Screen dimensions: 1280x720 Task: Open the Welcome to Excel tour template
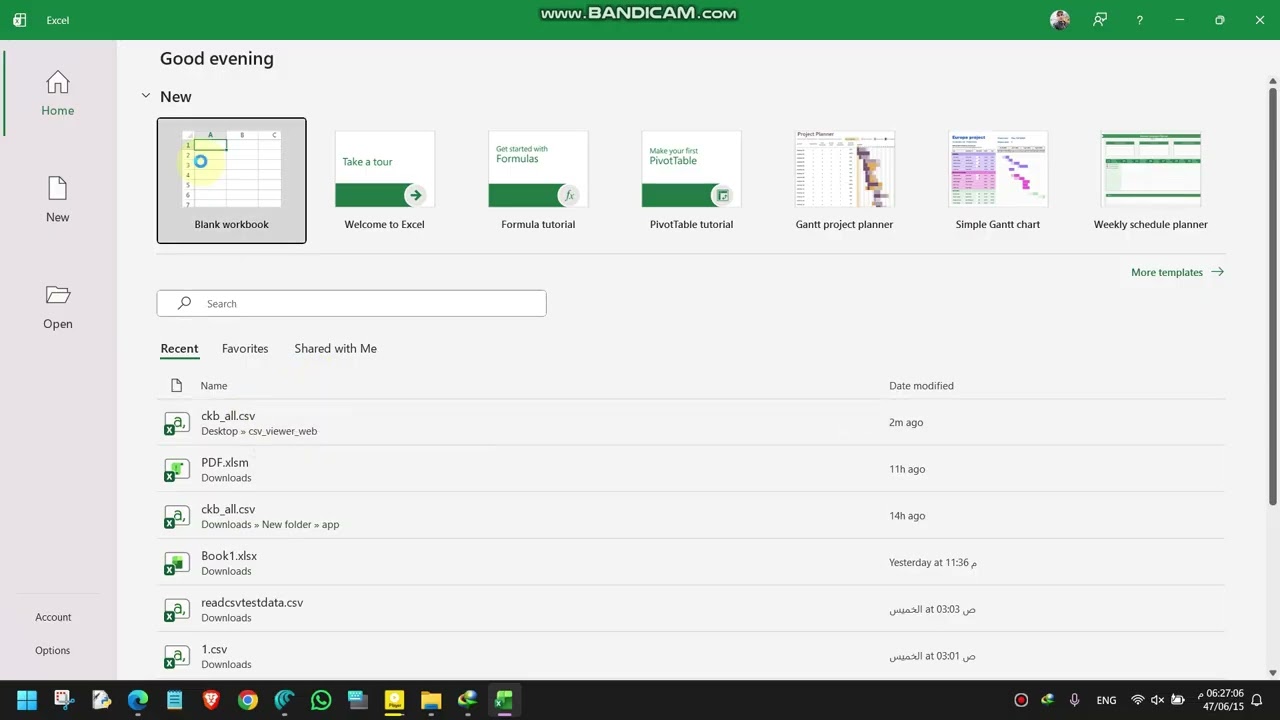(384, 181)
